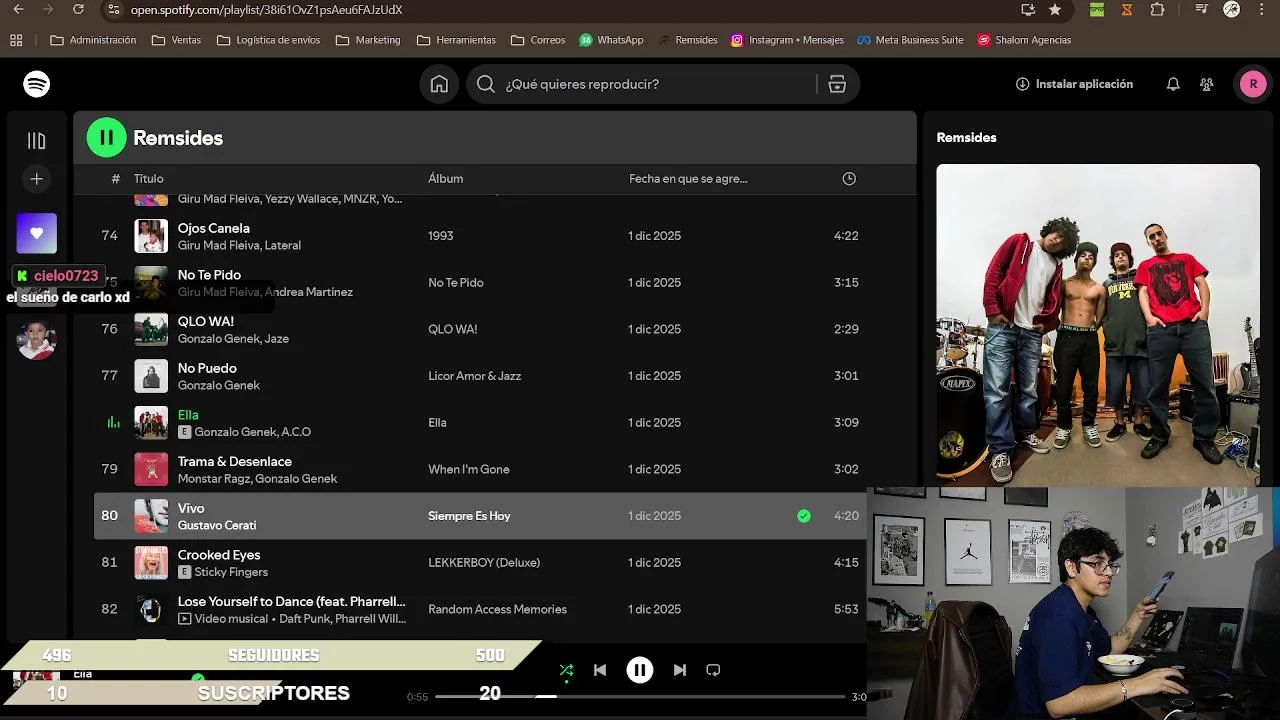
Task: Open Logística de envíos bookmarks folder
Action: click(x=268, y=40)
